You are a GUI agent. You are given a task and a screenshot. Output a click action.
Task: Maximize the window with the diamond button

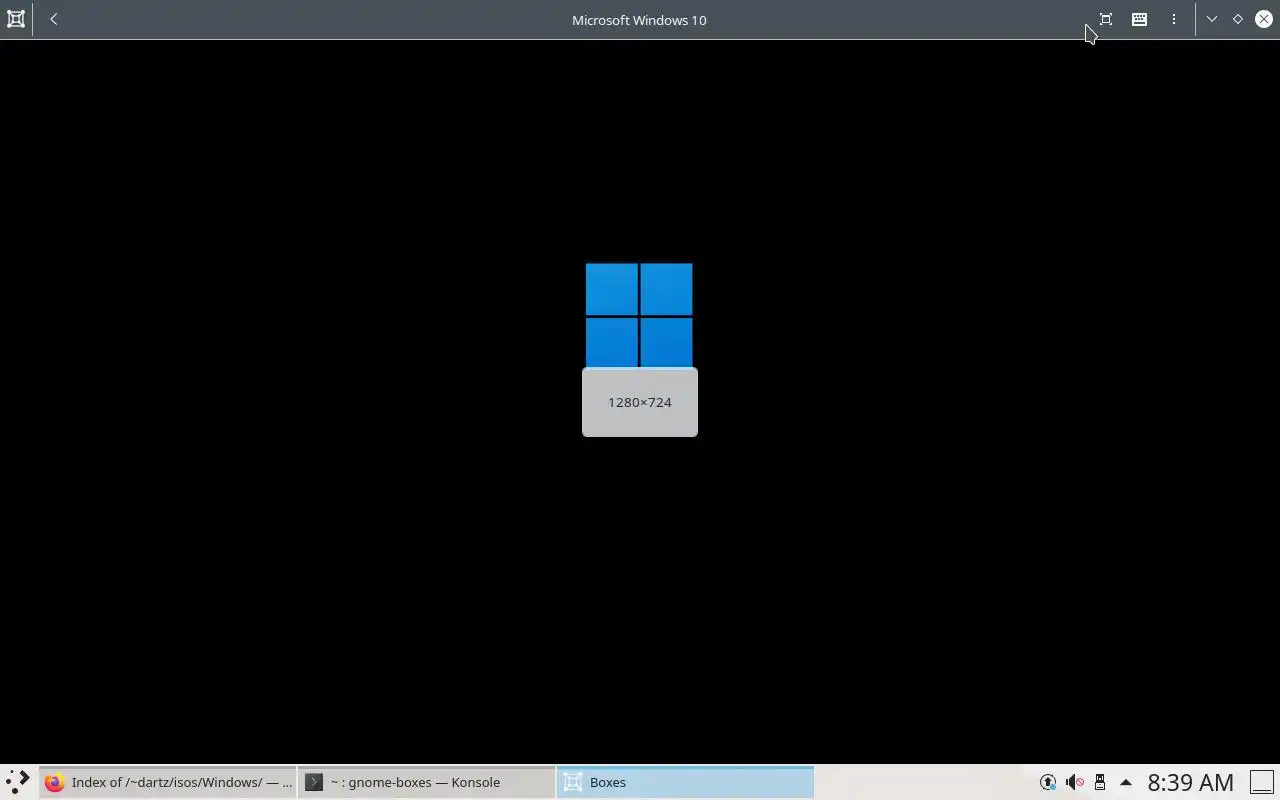[x=1238, y=19]
